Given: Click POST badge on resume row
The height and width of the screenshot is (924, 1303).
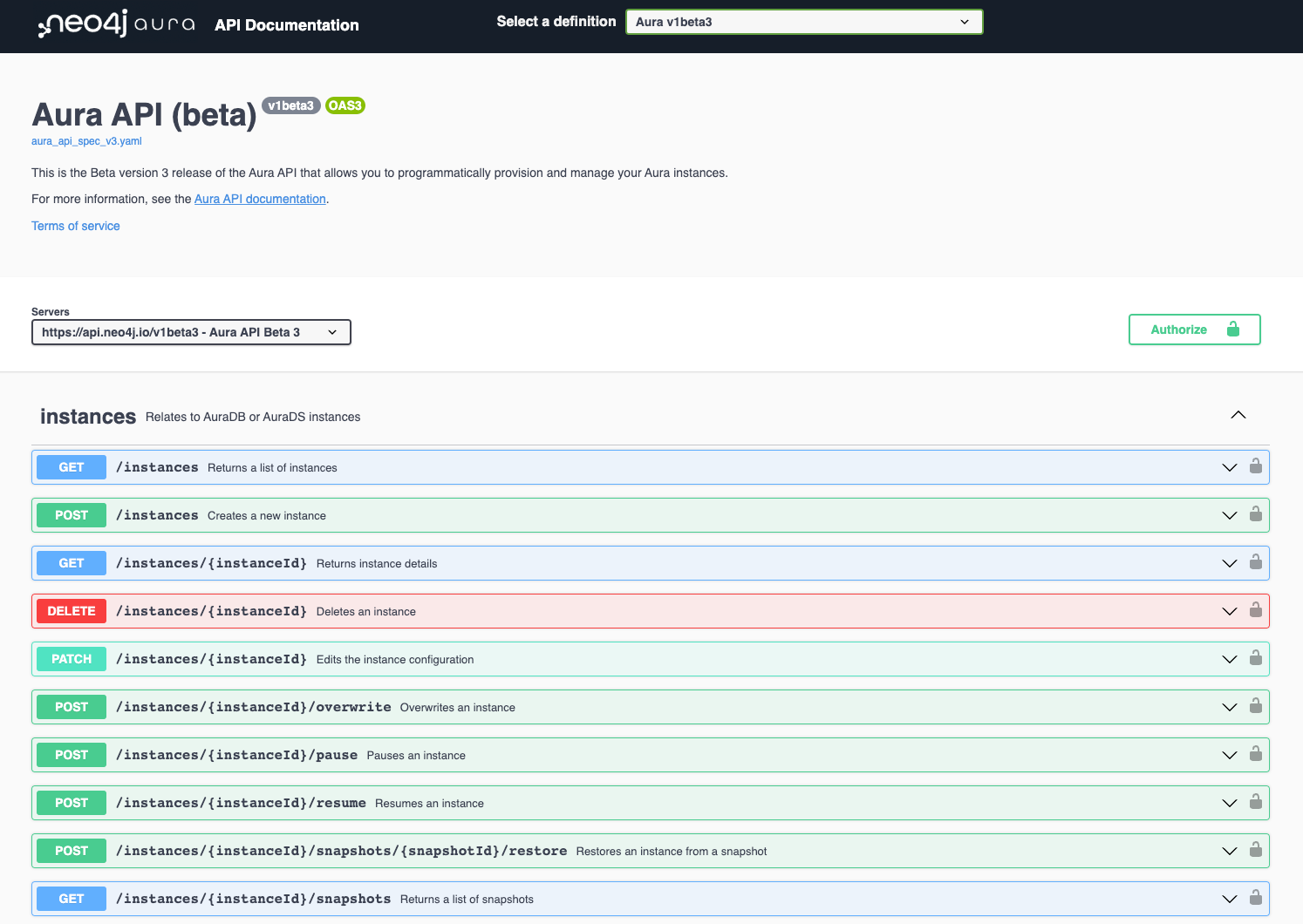Looking at the screenshot, I should point(72,803).
